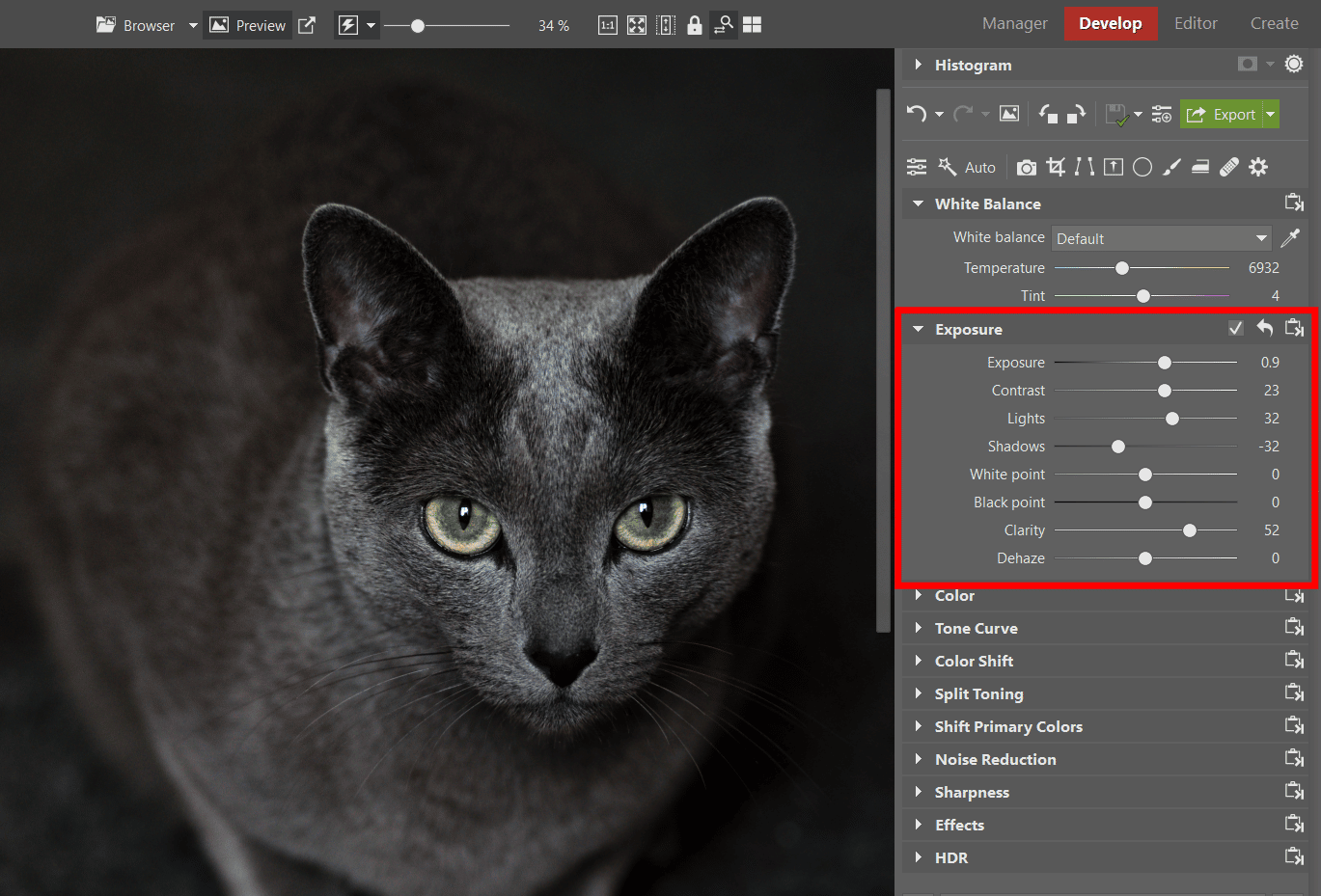Pick the Retouching bandage tool
This screenshot has height=896, width=1321.
tap(1229, 167)
